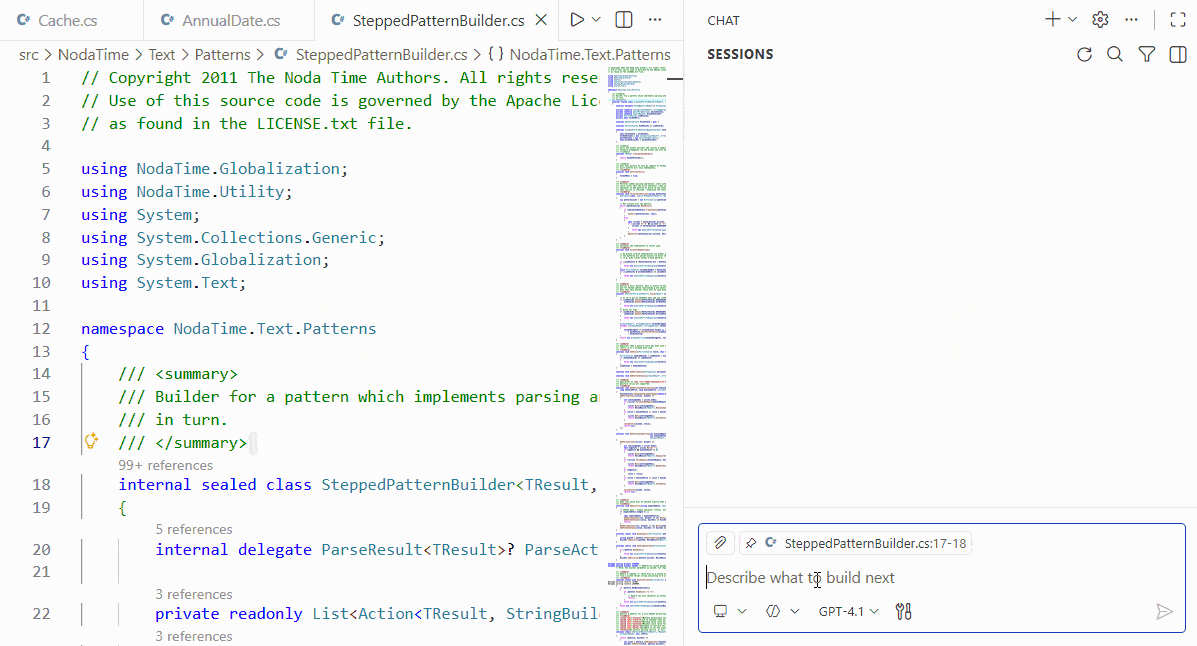The width and height of the screenshot is (1197, 646).
Task: Toggle the filter on chat sessions
Action: 1146,55
